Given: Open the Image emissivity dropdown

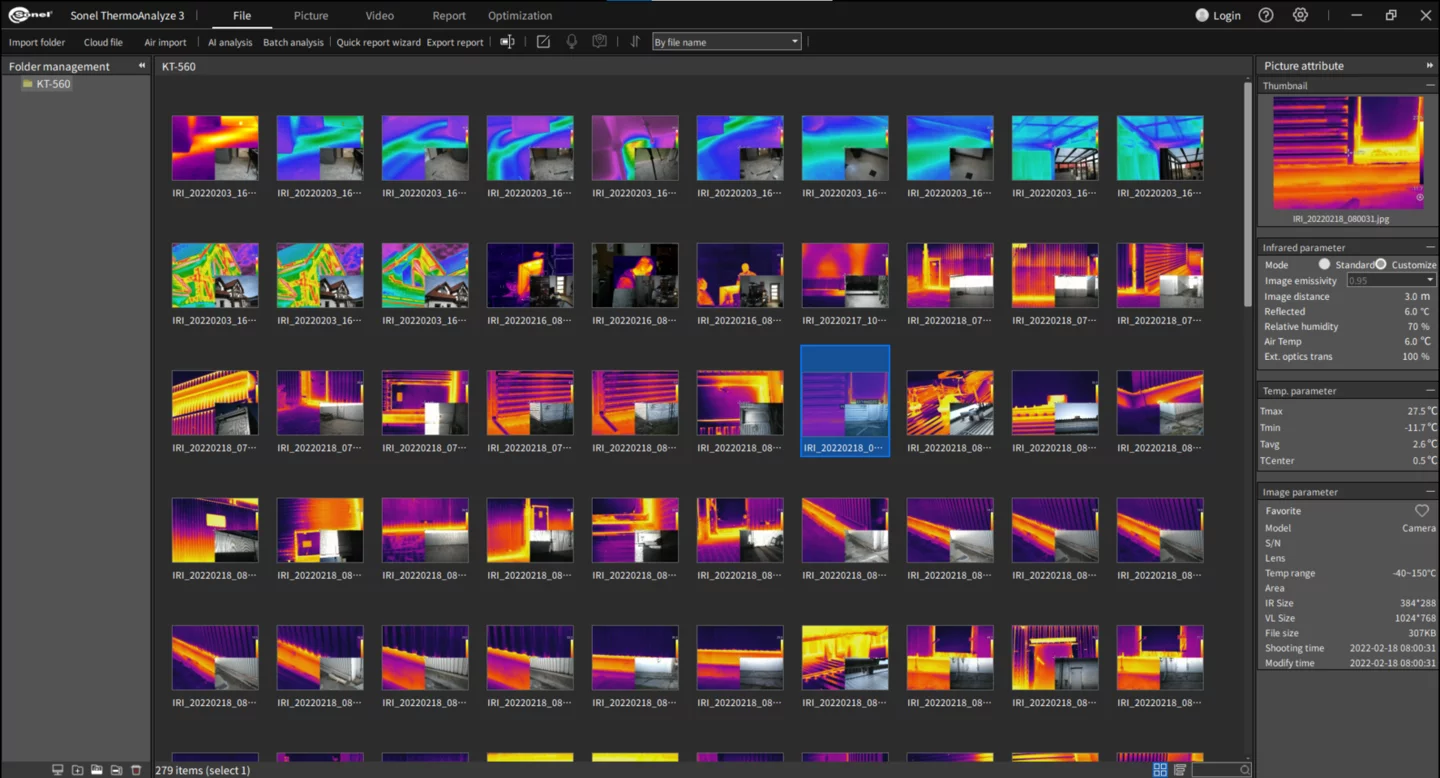Looking at the screenshot, I should point(1391,281).
